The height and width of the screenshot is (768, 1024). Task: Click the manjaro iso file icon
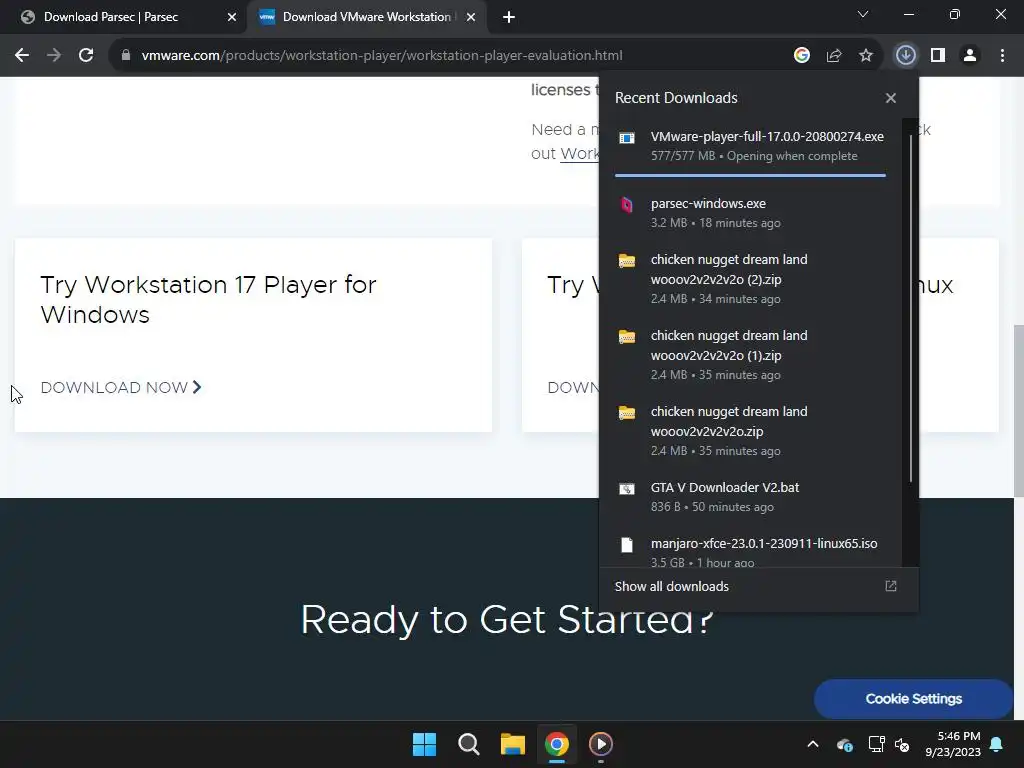tap(626, 545)
